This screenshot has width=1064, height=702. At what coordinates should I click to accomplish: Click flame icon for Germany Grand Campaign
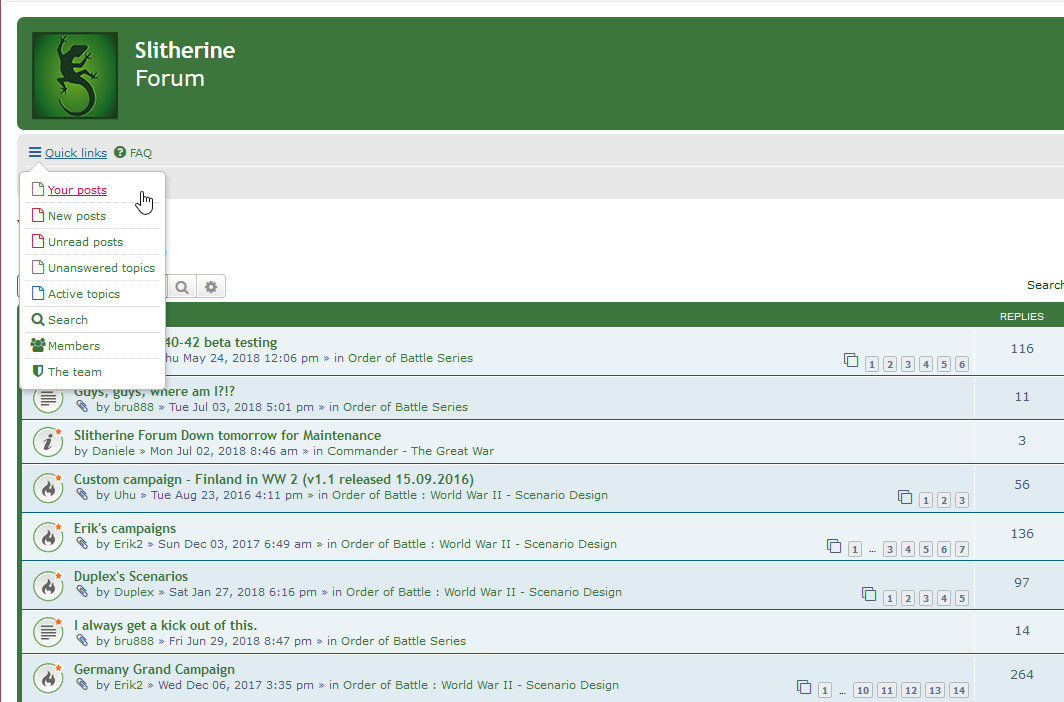48,677
